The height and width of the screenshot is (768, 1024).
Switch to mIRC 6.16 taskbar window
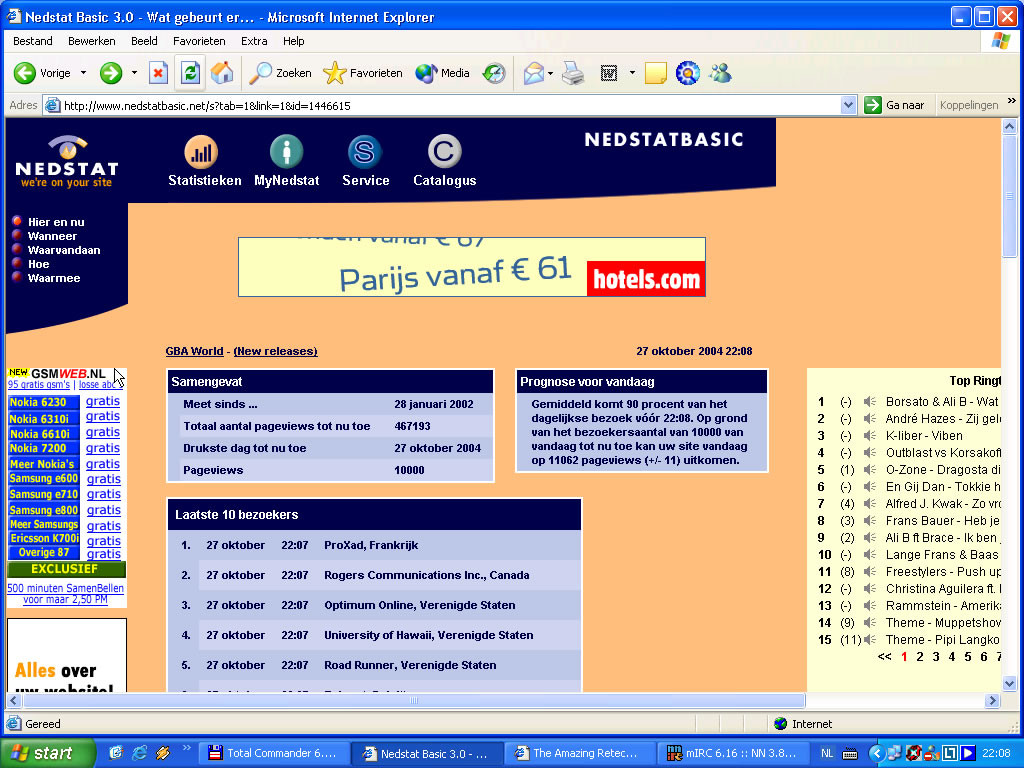click(x=733, y=753)
